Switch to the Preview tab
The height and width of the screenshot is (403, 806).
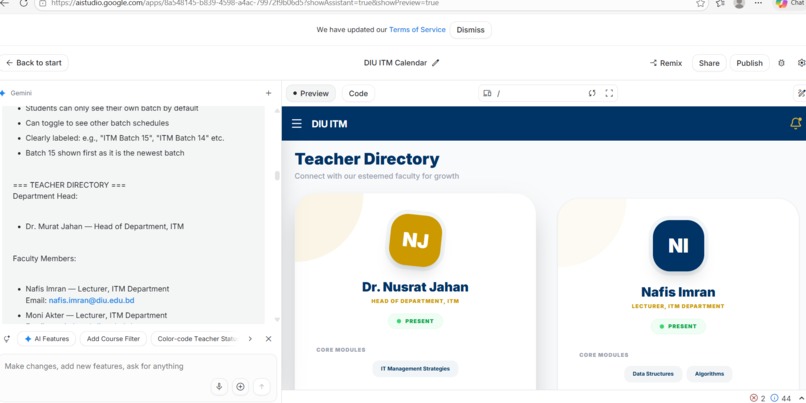coord(310,93)
